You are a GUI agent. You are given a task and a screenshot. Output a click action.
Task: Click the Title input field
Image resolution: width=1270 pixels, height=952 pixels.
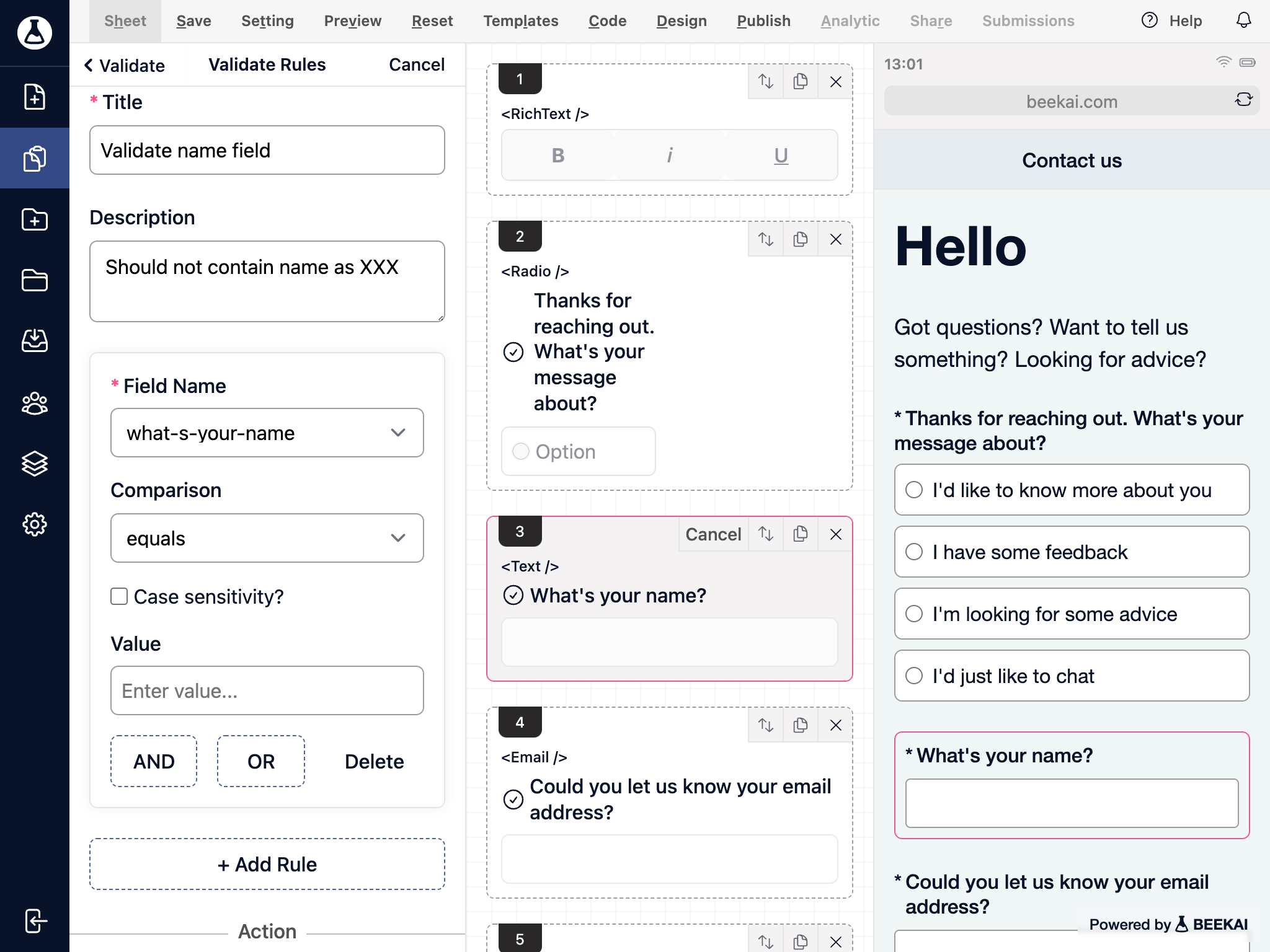[x=267, y=150]
